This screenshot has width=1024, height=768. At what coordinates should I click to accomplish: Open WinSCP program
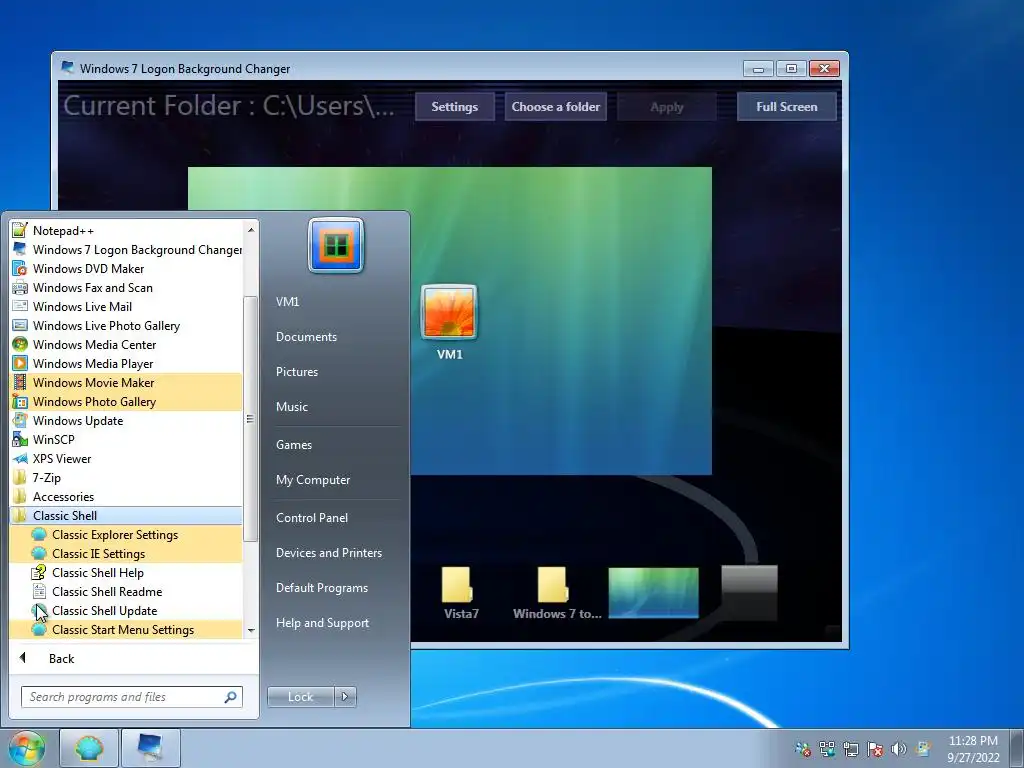pos(126,440)
